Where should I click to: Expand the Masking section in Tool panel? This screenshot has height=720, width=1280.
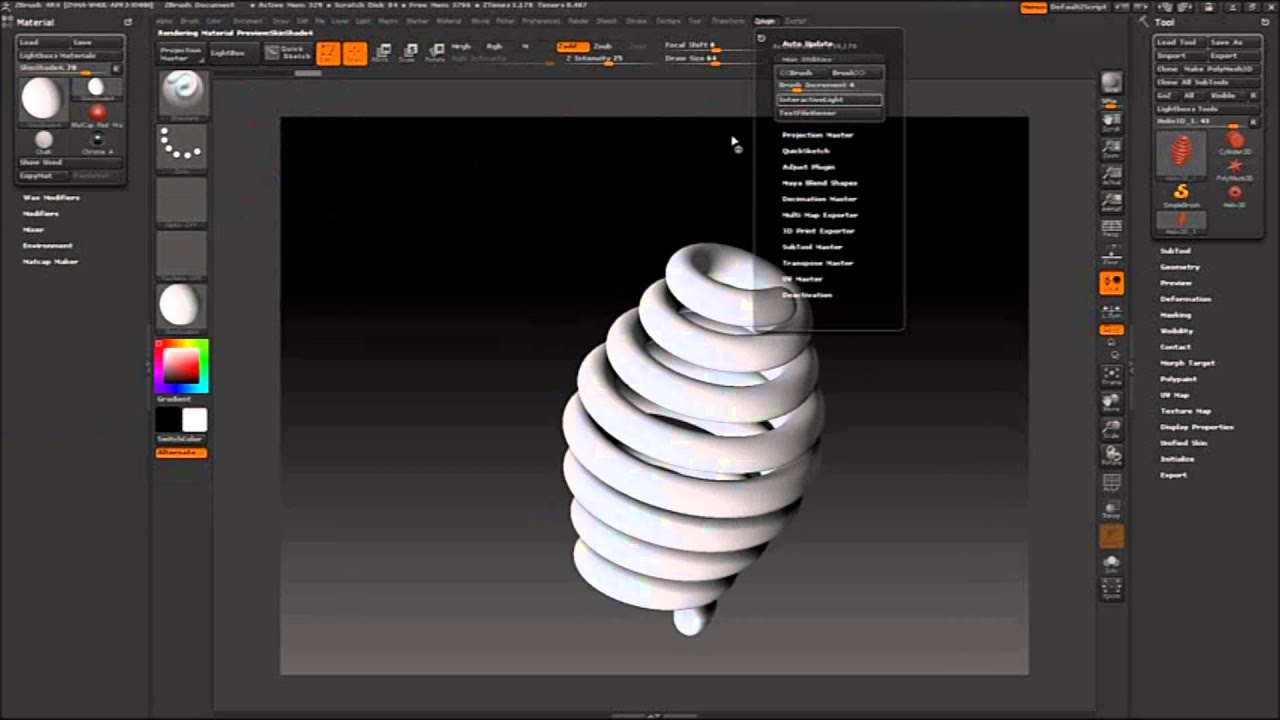point(1176,315)
